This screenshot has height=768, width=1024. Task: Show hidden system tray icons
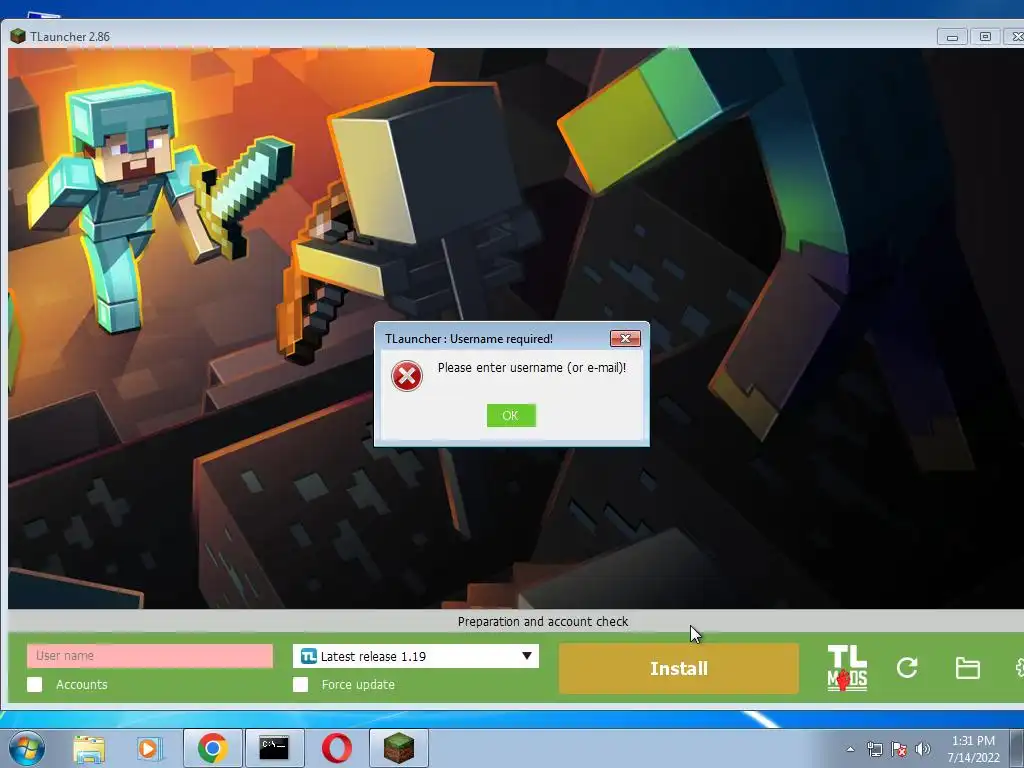click(x=850, y=749)
